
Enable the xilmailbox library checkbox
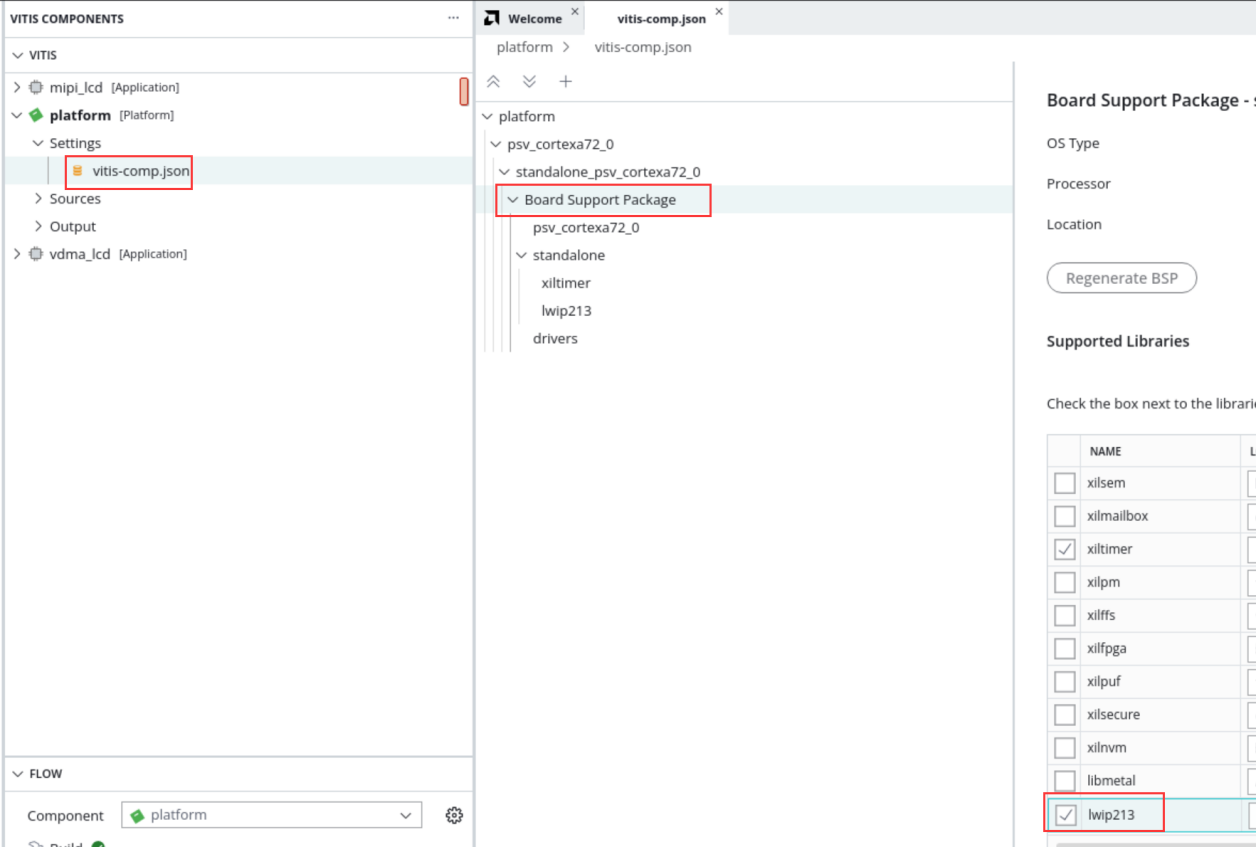pos(1065,516)
